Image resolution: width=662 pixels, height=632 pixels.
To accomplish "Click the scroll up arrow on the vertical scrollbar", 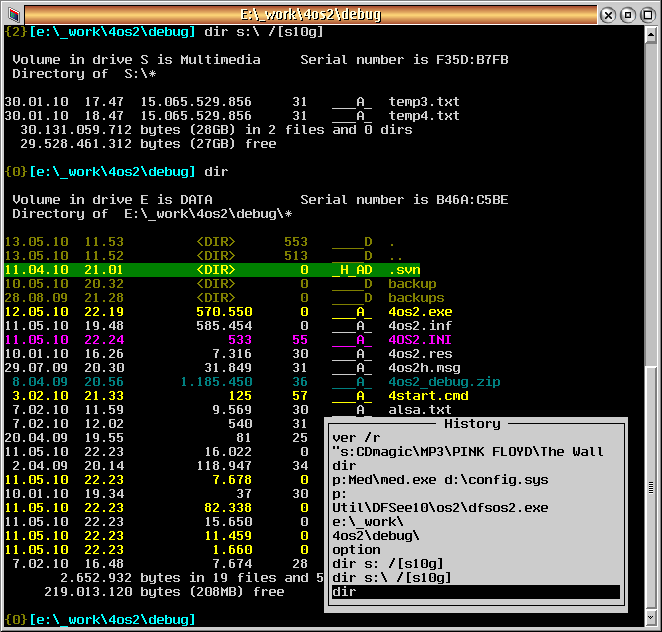I will point(652,34).
